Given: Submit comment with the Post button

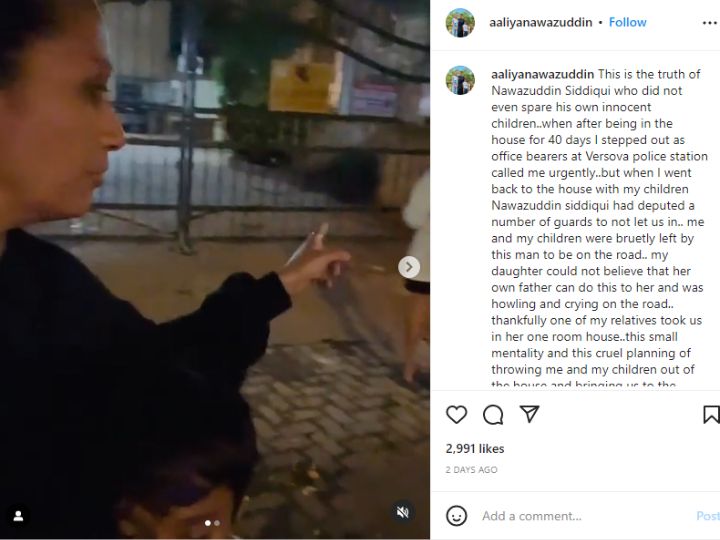Looking at the screenshot, I should pyautogui.click(x=708, y=516).
